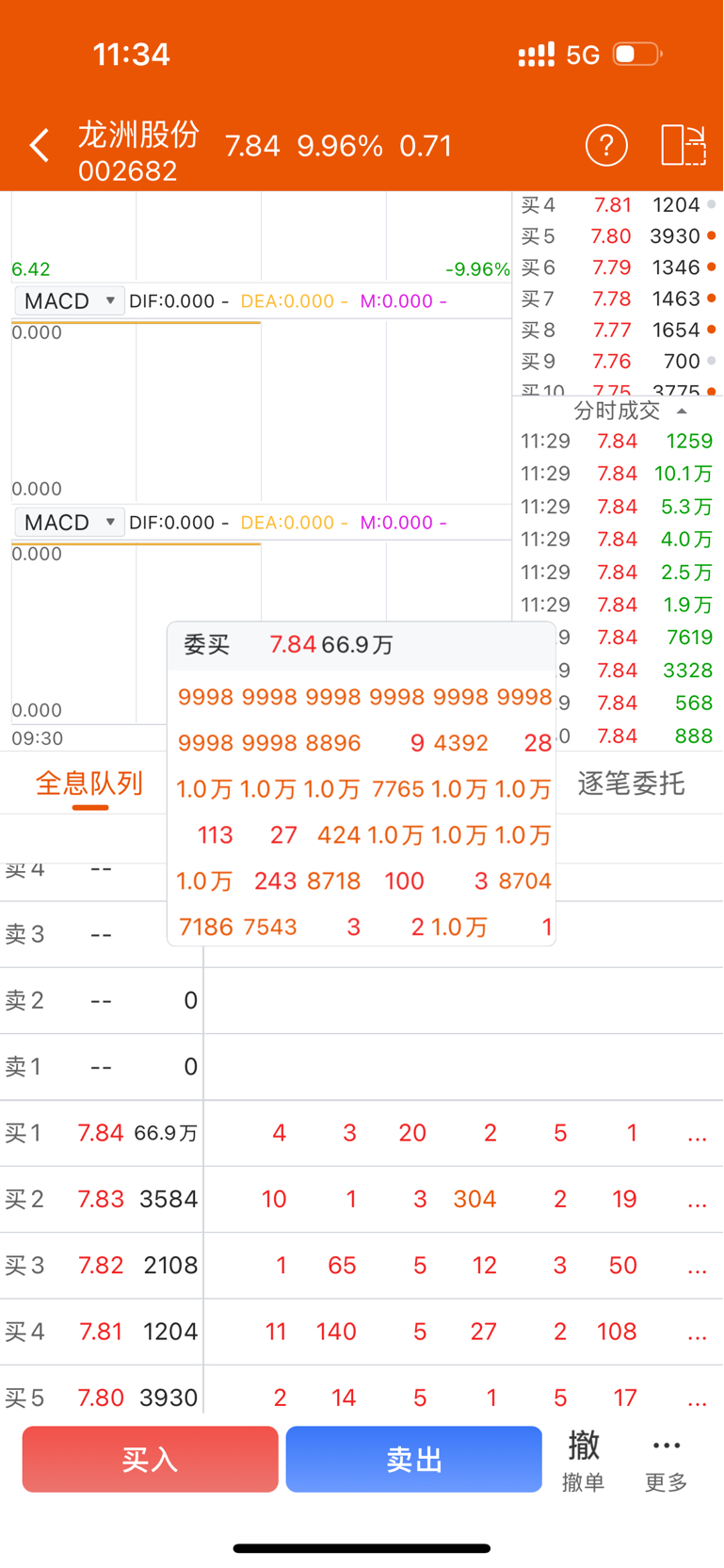This screenshot has width=724, height=1568.
Task: Select the 逐笔委托 tab
Action: 631,784
